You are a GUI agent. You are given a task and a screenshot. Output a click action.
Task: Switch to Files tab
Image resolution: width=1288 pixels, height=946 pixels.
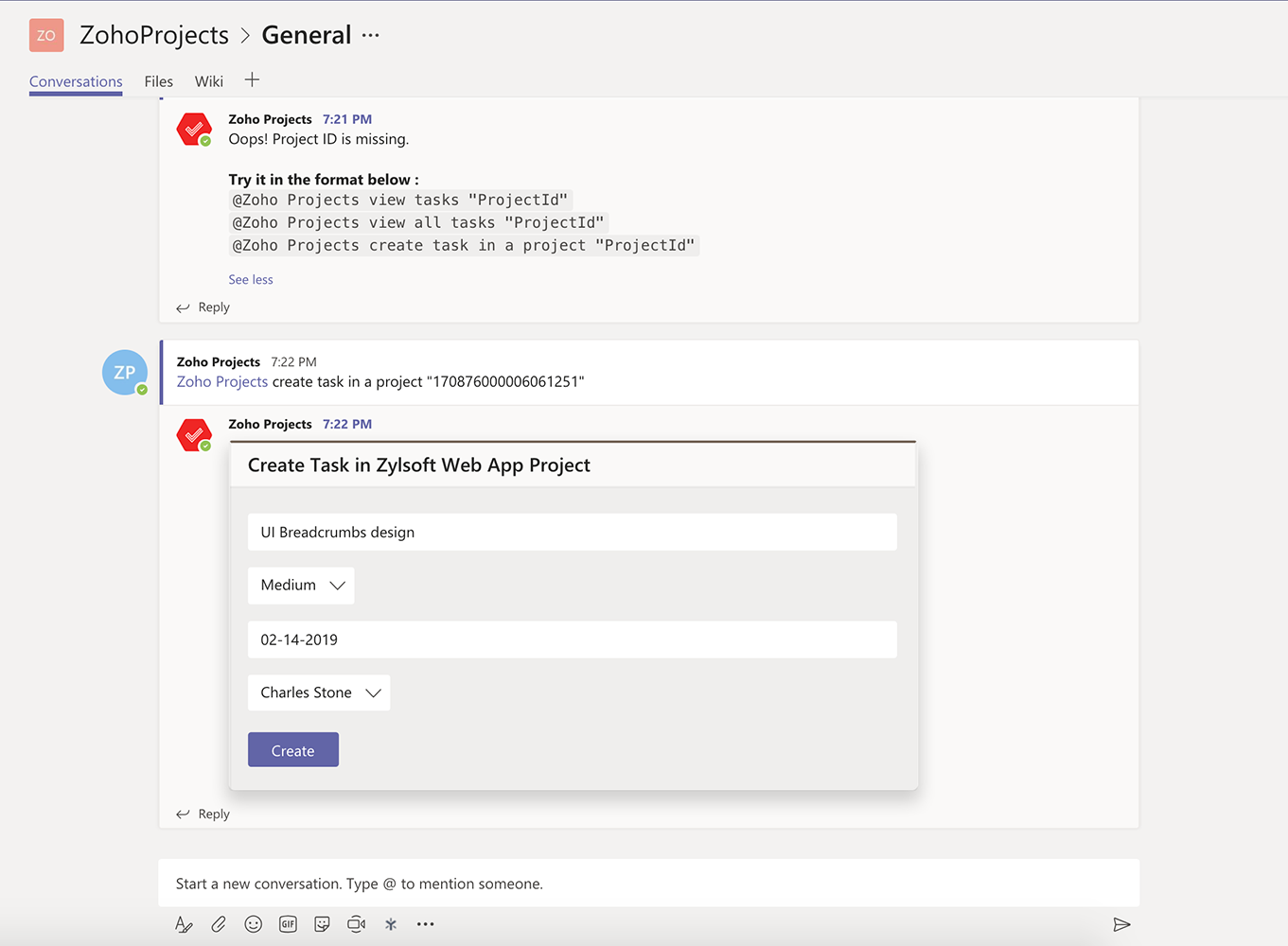pyautogui.click(x=159, y=81)
